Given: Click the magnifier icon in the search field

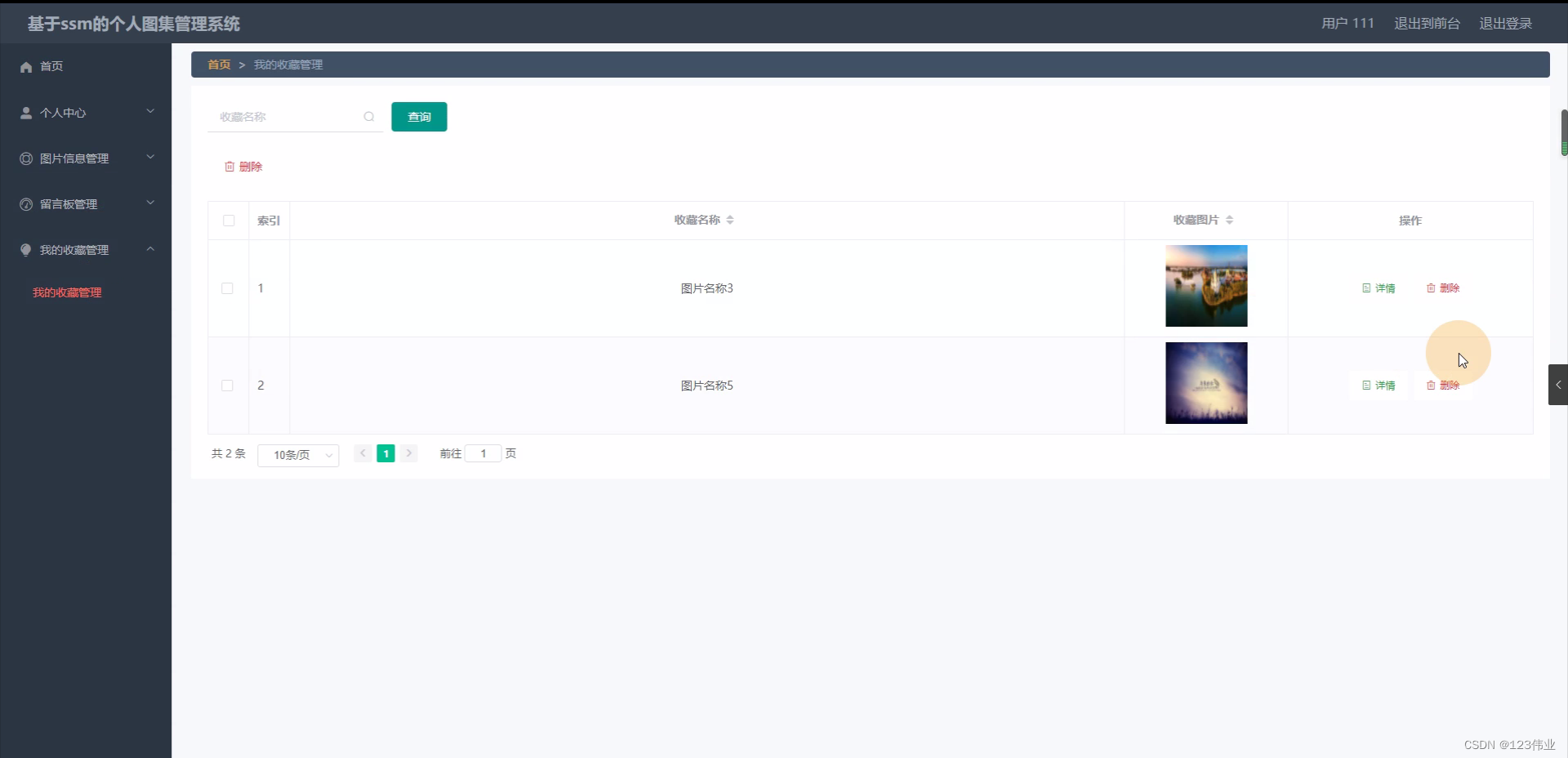Looking at the screenshot, I should point(368,117).
